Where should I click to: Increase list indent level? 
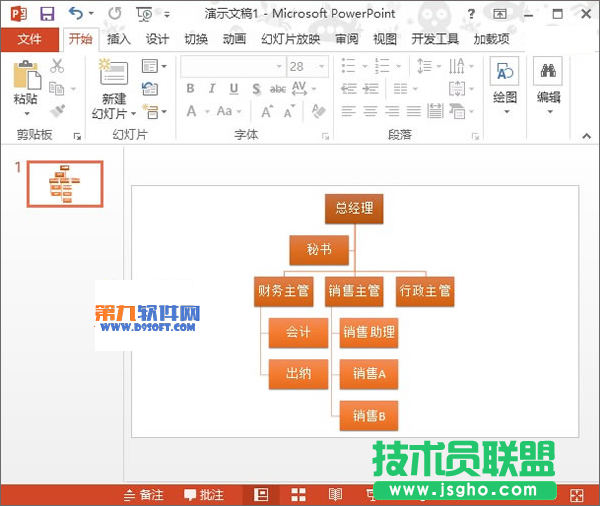(x=370, y=89)
